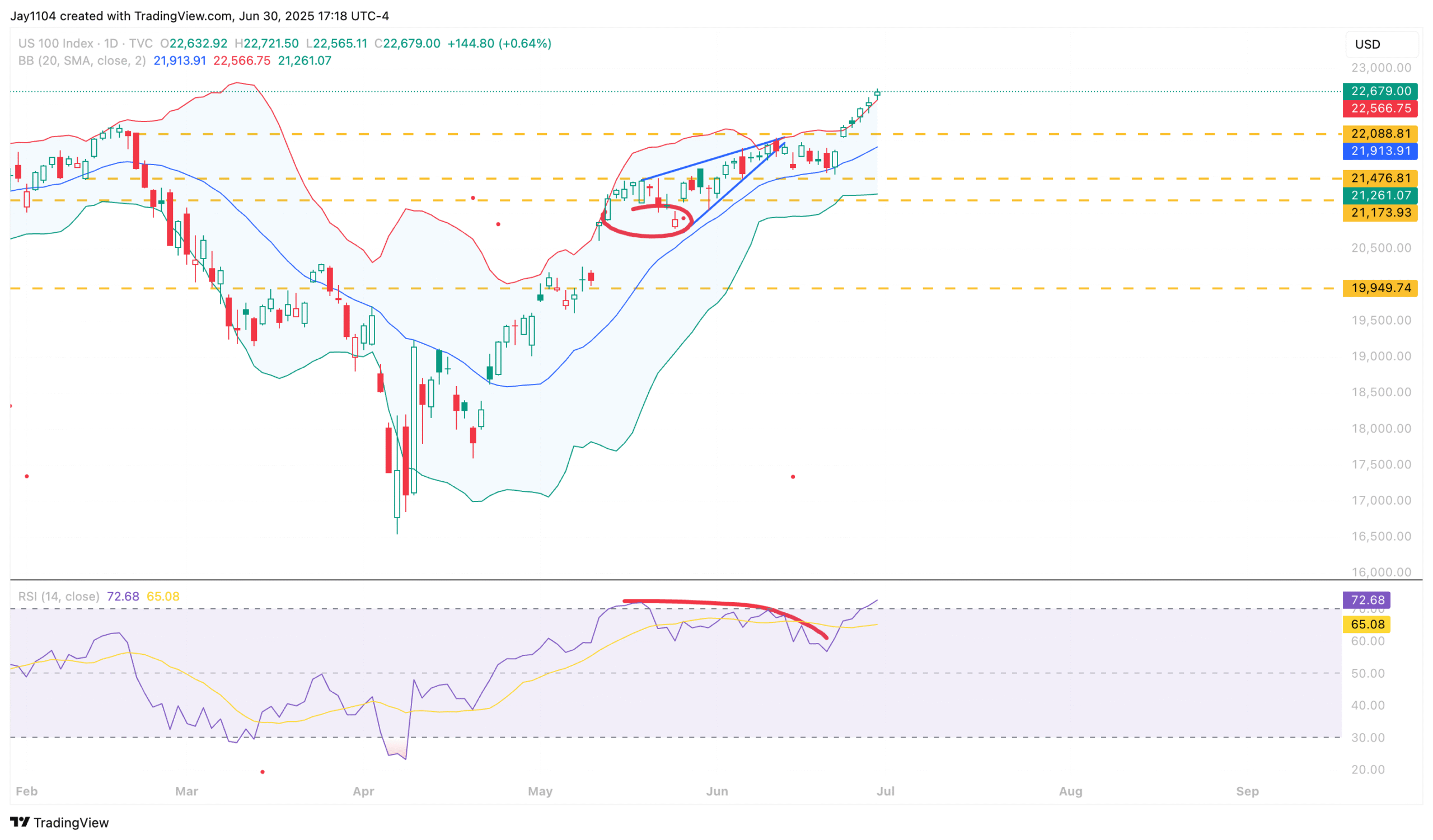
Task: Click the blue 21,913.91 basis price label
Action: (1380, 151)
